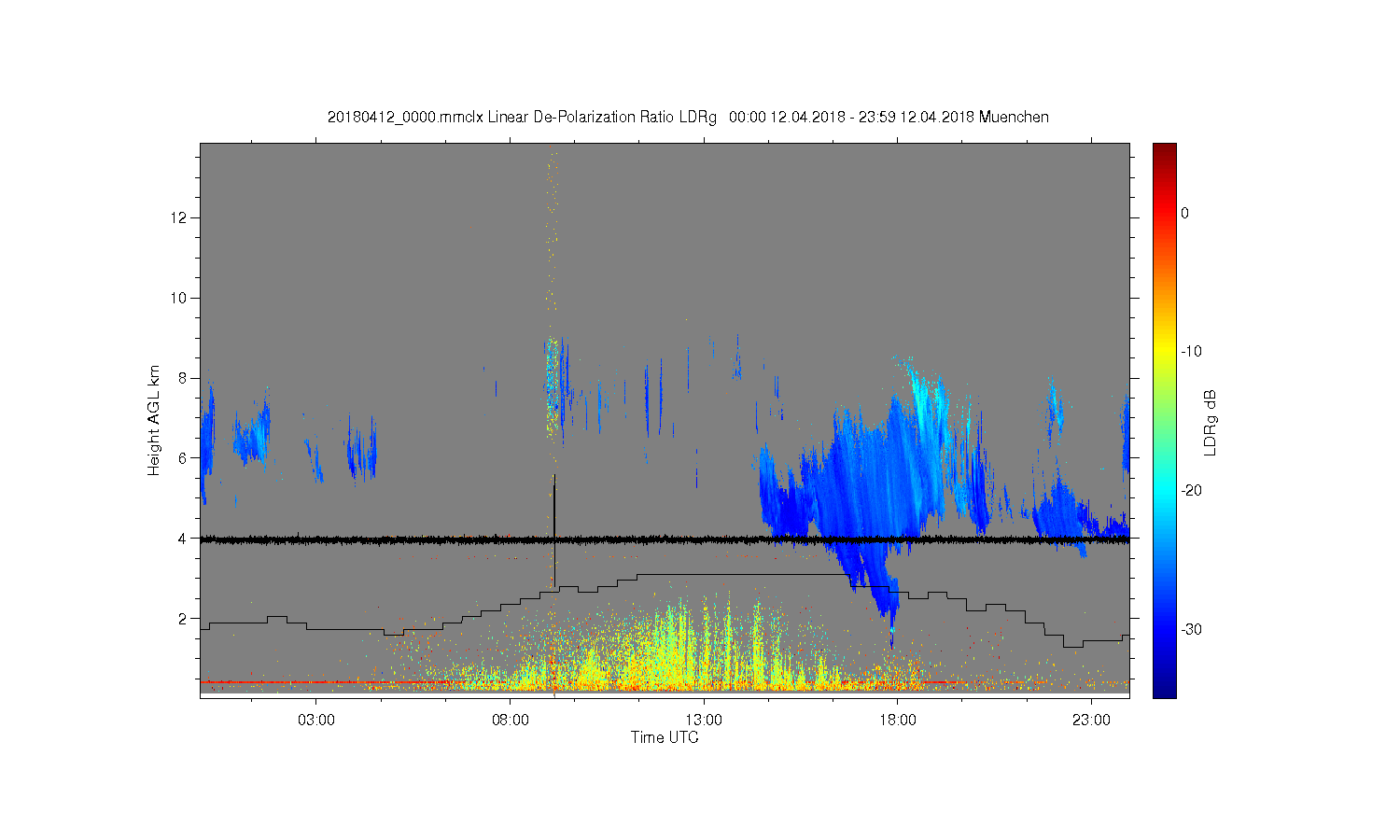1400x840 pixels.
Task: Click the plot title text starting with 20180412_0000.mmclx
Action: pyautogui.click(x=688, y=117)
